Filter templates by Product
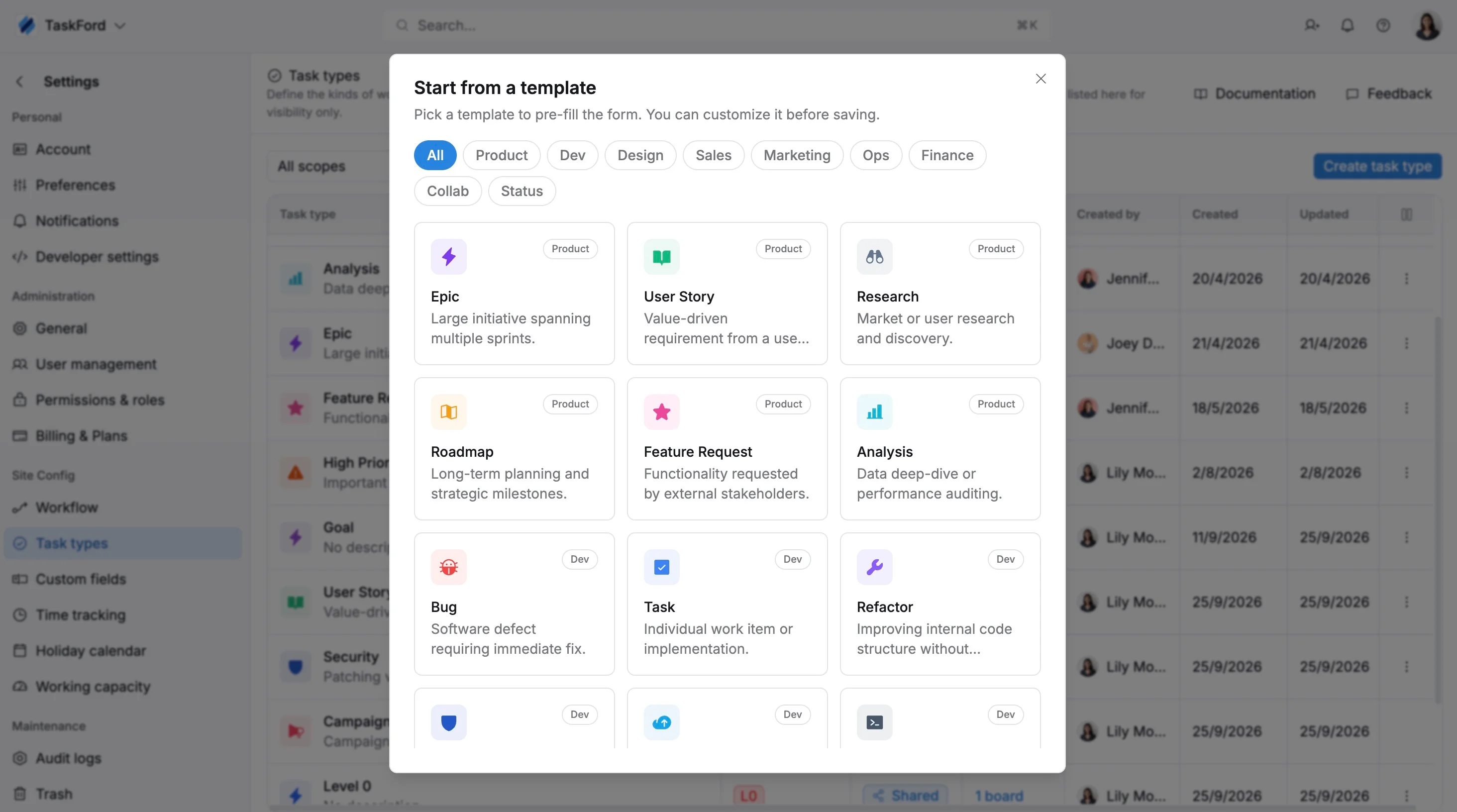Image resolution: width=1457 pixels, height=812 pixels. coord(501,156)
